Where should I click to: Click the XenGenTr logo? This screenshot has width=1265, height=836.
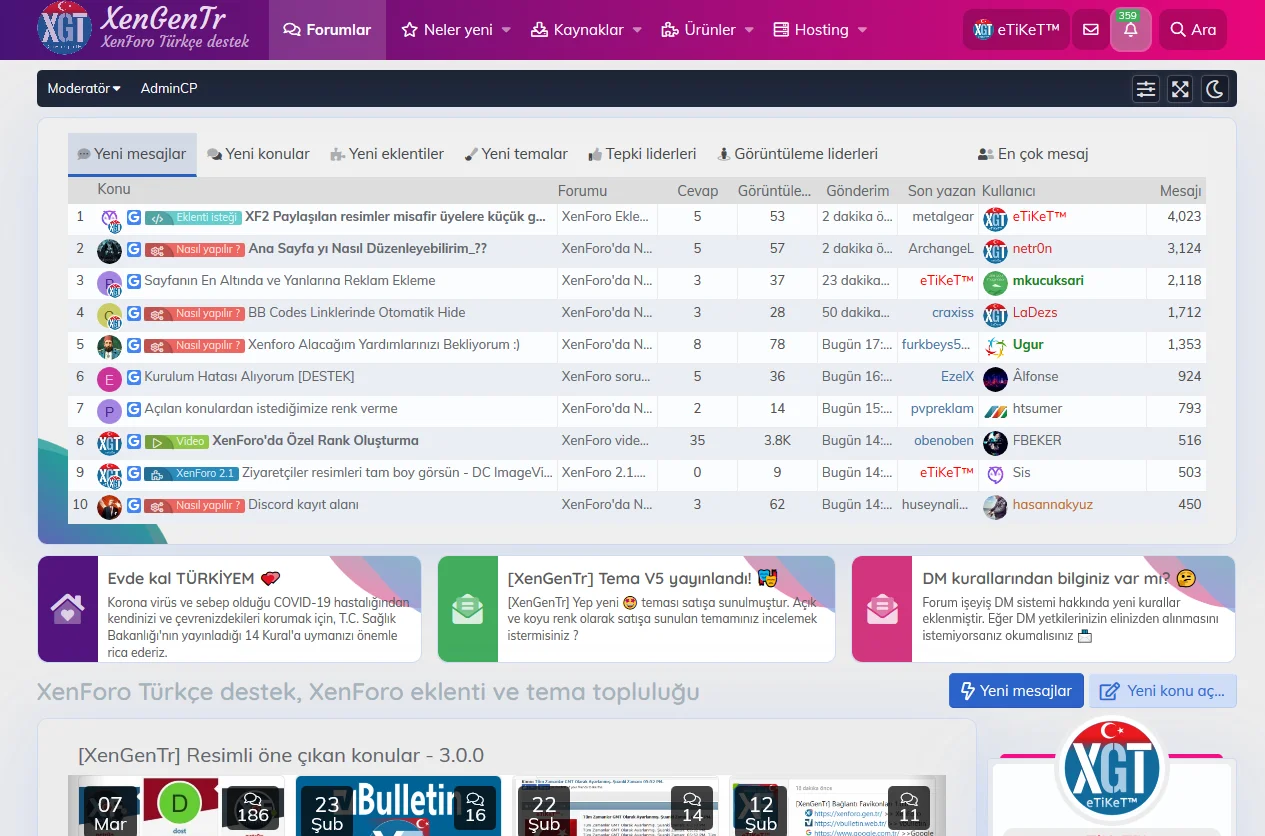[144, 29]
